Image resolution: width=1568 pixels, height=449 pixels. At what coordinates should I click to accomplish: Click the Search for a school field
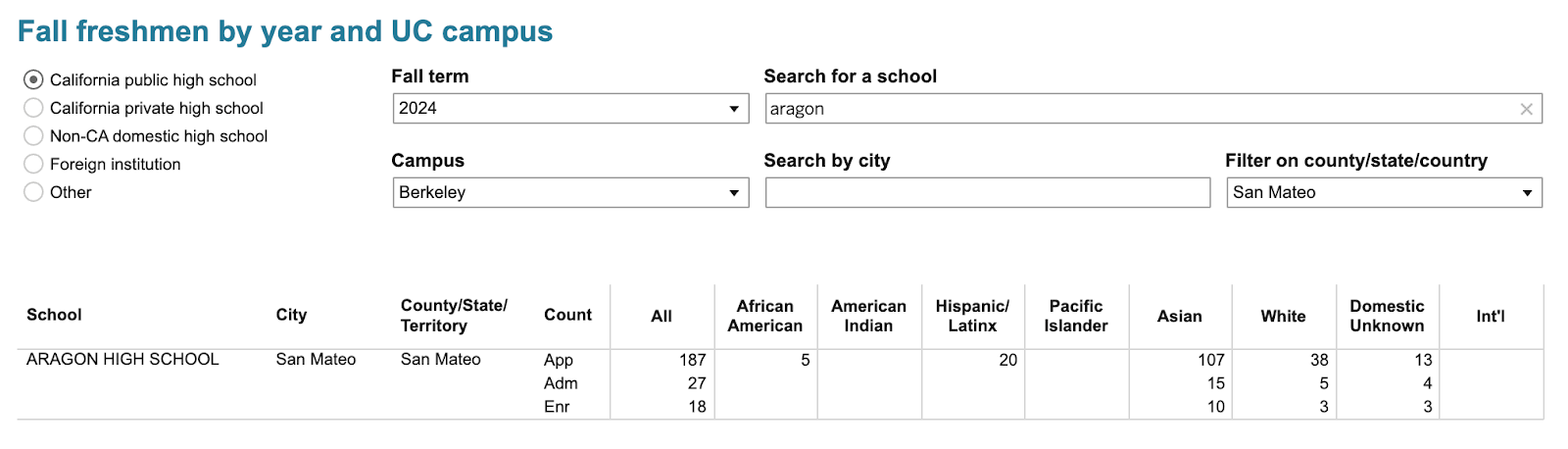[1137, 109]
